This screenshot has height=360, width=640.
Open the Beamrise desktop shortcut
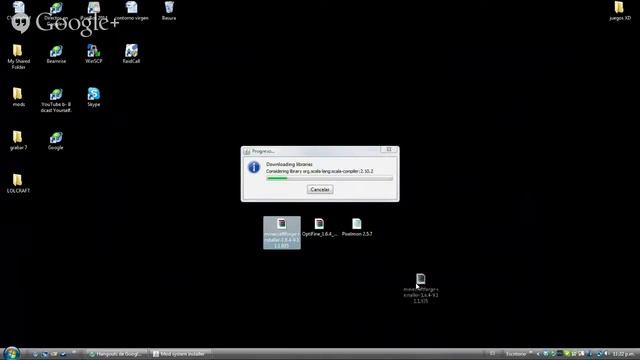tap(56, 54)
